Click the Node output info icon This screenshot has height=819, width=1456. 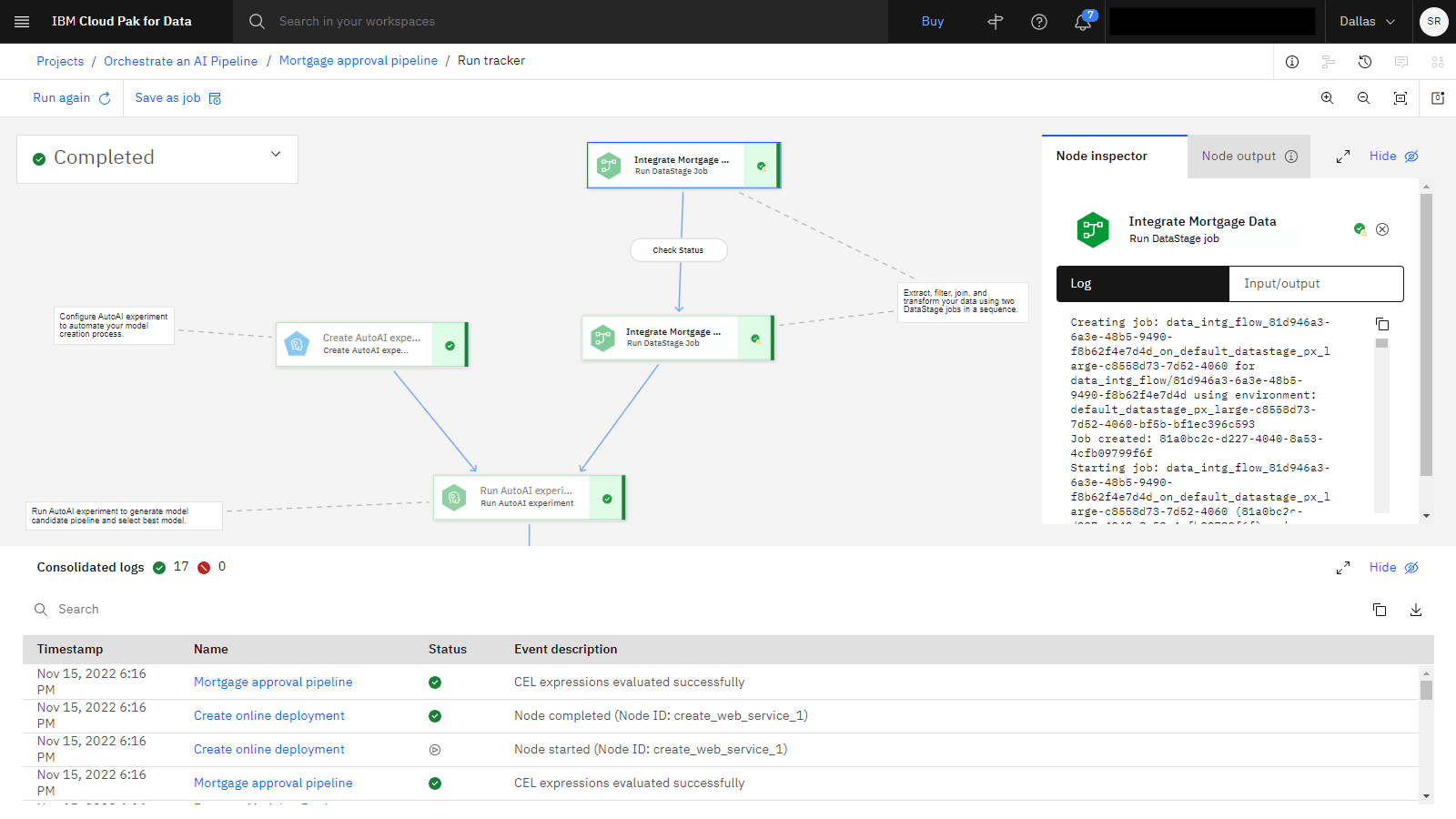[1291, 157]
